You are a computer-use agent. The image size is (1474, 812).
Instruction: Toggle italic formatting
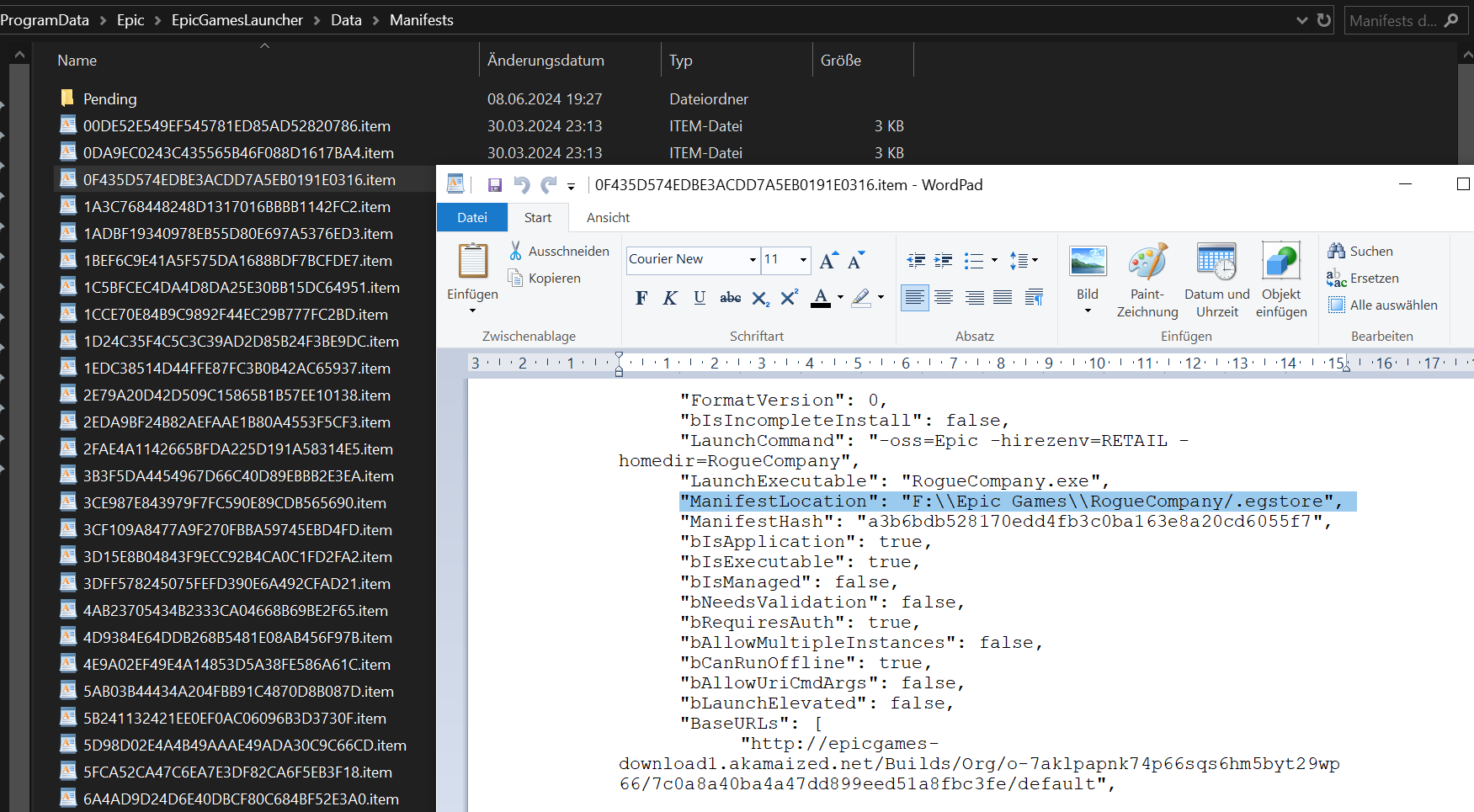[x=670, y=297]
